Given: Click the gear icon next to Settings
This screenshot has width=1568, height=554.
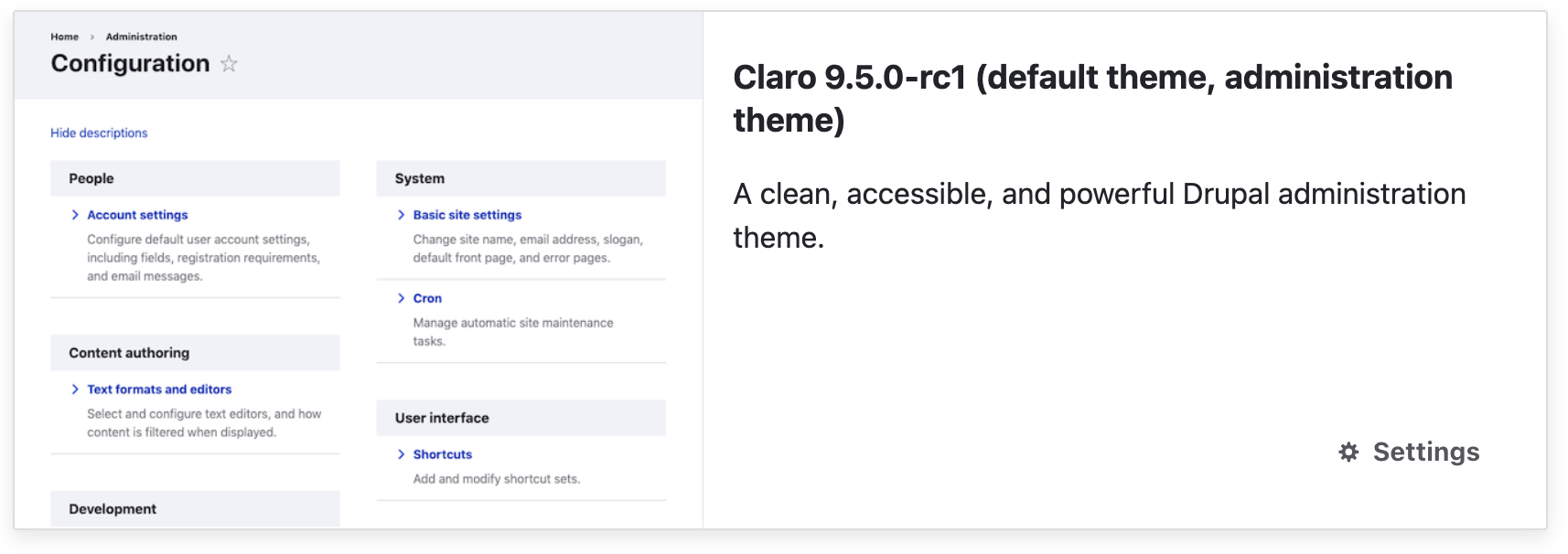Looking at the screenshot, I should tap(1348, 452).
